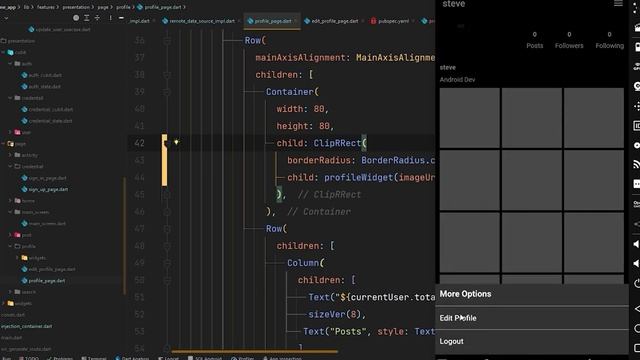Image resolution: width=640 pixels, height=360 pixels.
Task: Open injection_container.dart in project tree
Action: [27, 326]
